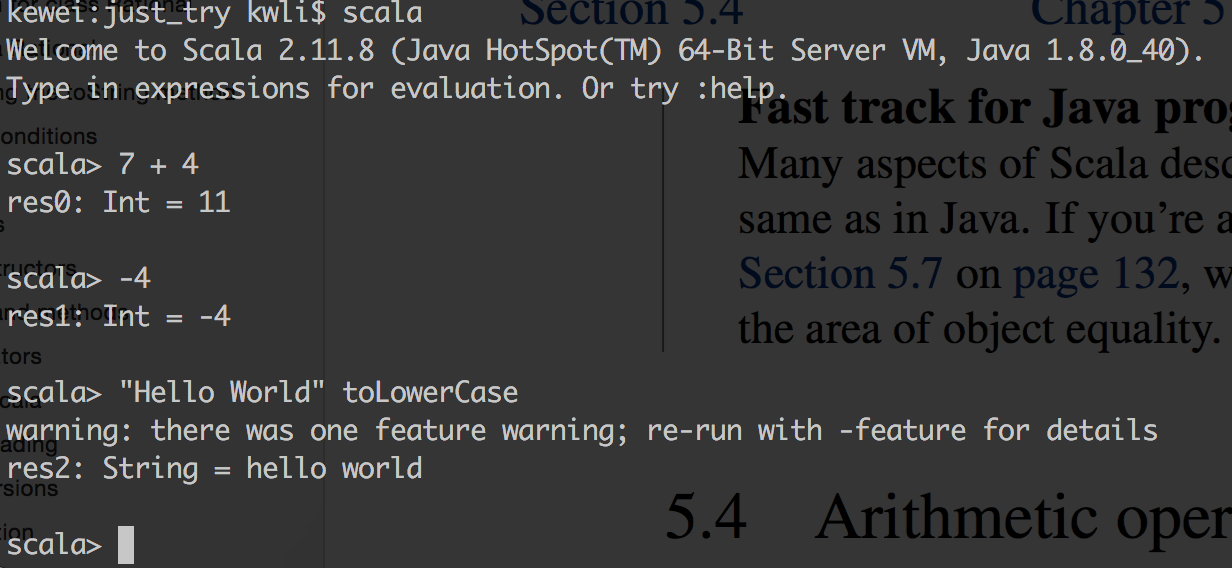Click the terminal cursor at the last scala prompt
Screen dimensions: 1232x568
(125, 545)
